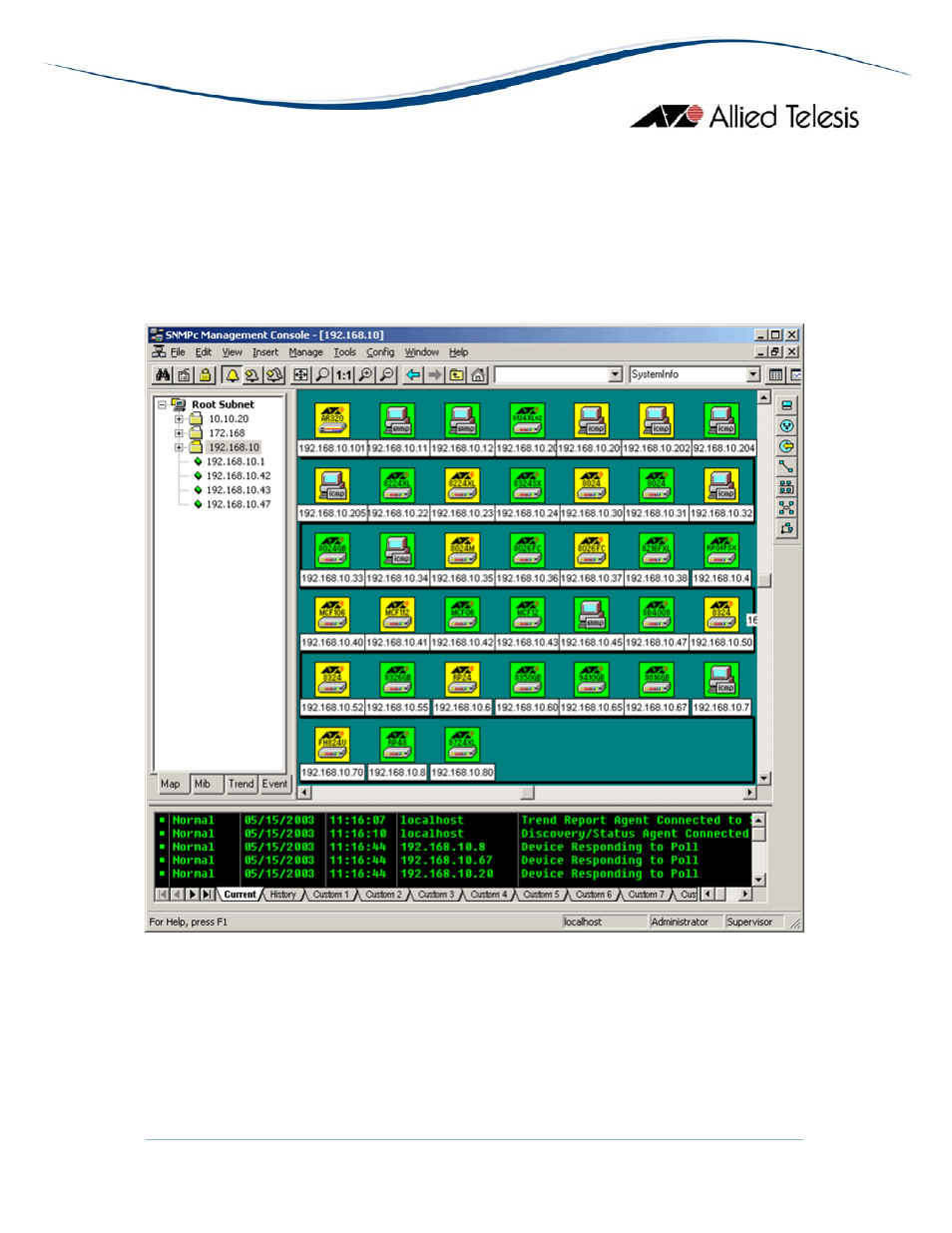
Task: Select the 8024 device 192.168.10.30
Action: click(592, 486)
